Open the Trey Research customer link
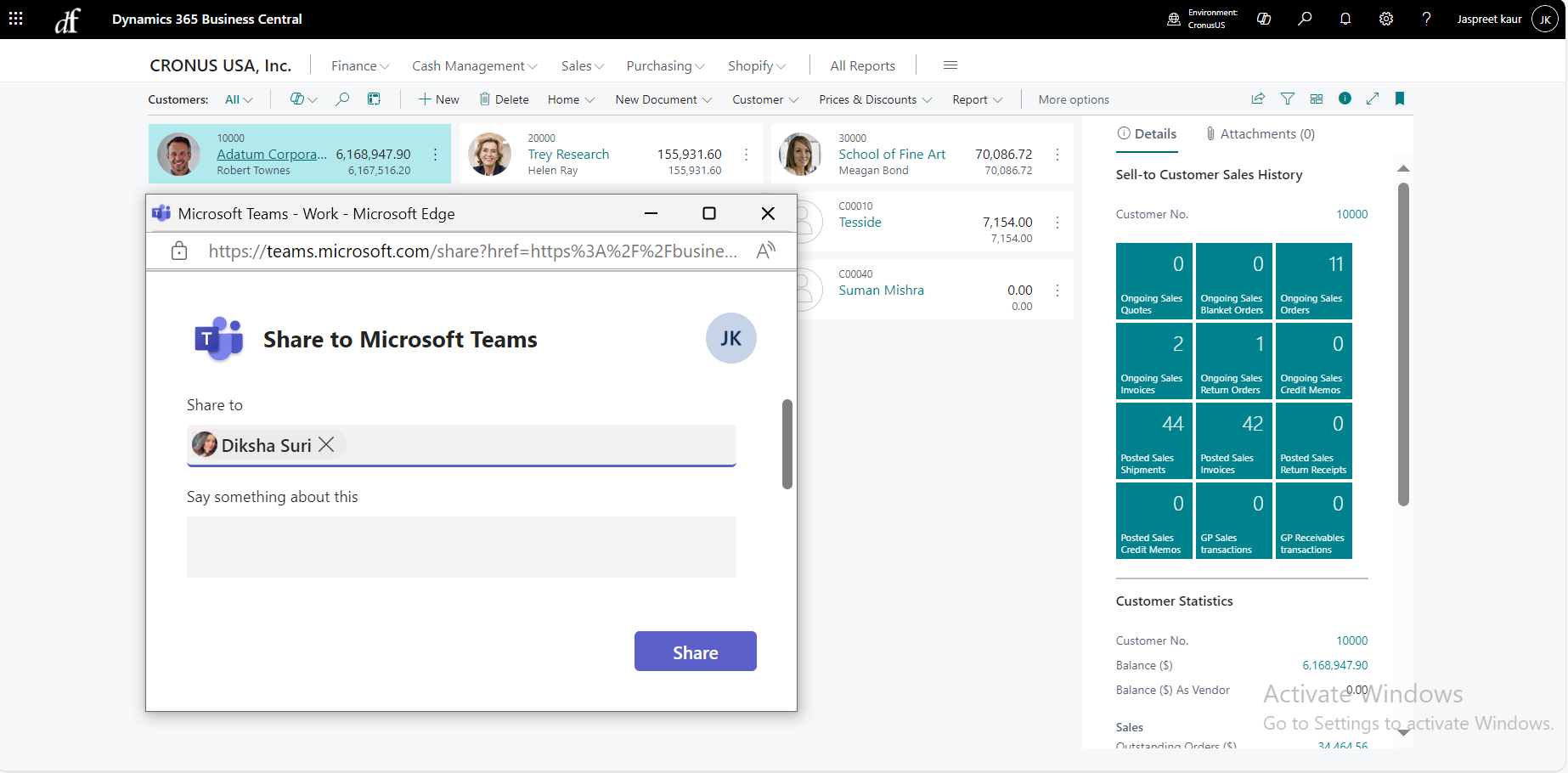The image size is (1568, 773). [x=568, y=154]
